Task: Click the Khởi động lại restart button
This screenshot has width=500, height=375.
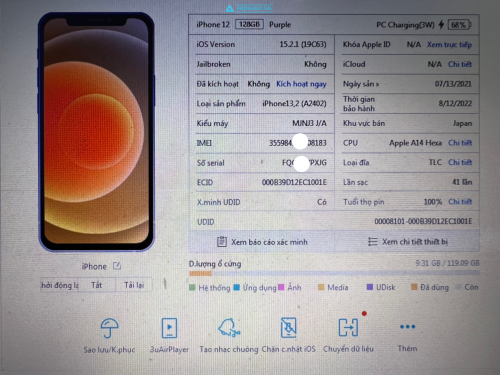Action: tap(60, 285)
